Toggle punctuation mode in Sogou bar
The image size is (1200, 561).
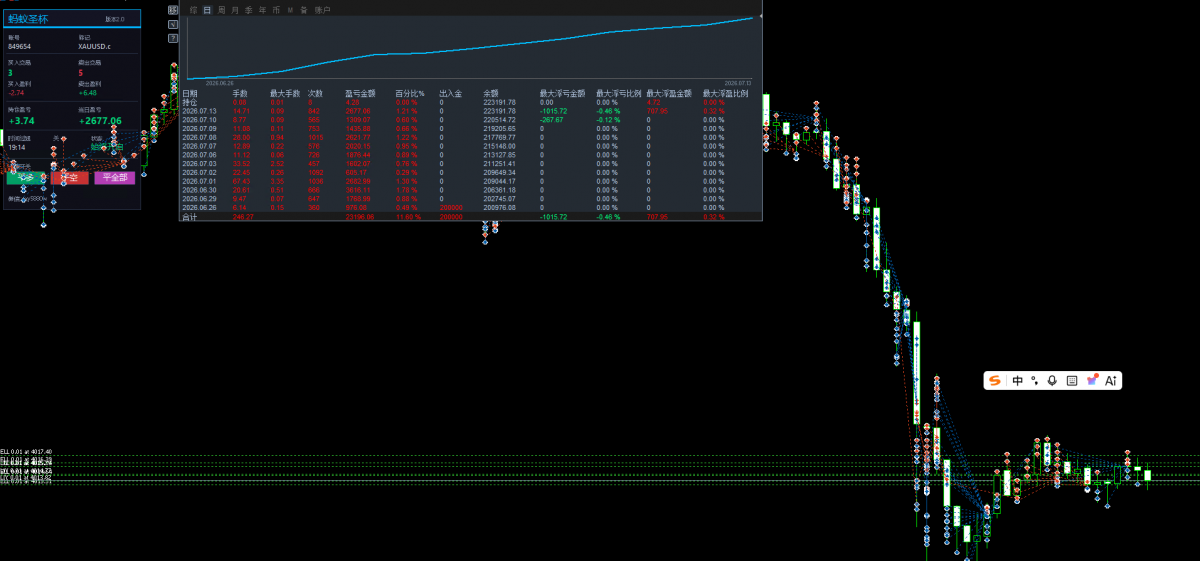pyautogui.click(x=1034, y=380)
